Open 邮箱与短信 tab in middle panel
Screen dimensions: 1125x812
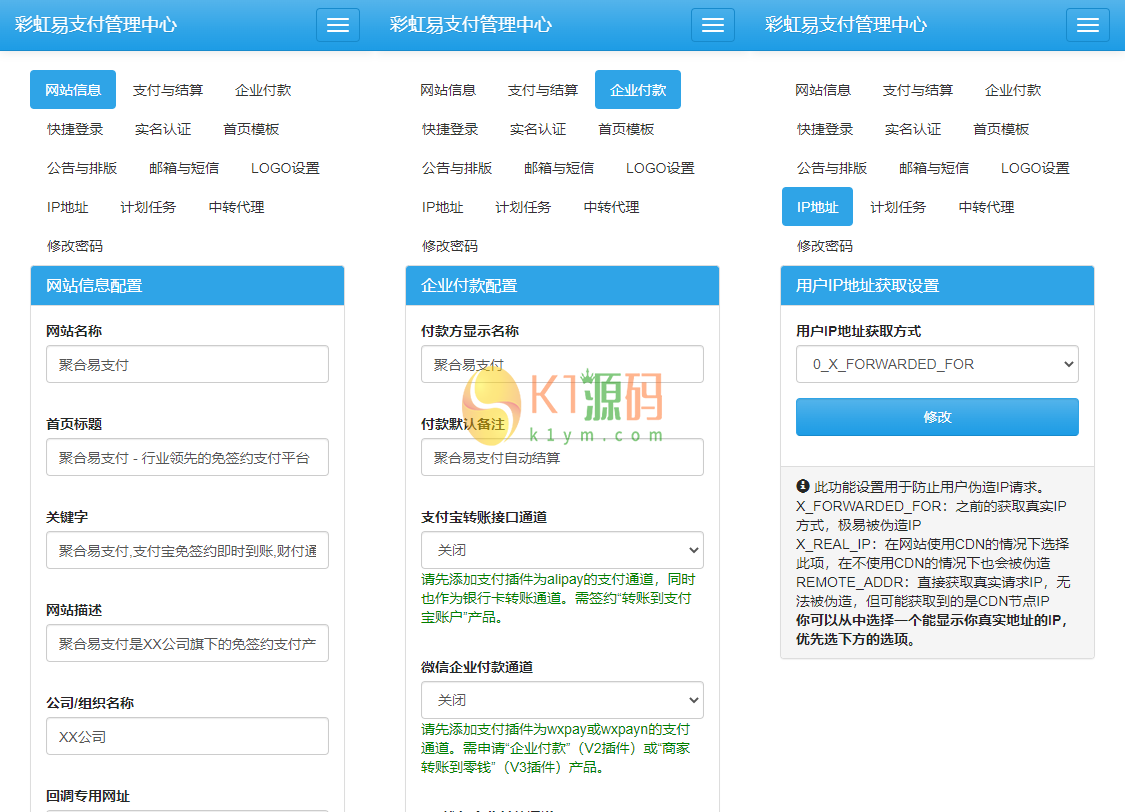[x=559, y=168]
